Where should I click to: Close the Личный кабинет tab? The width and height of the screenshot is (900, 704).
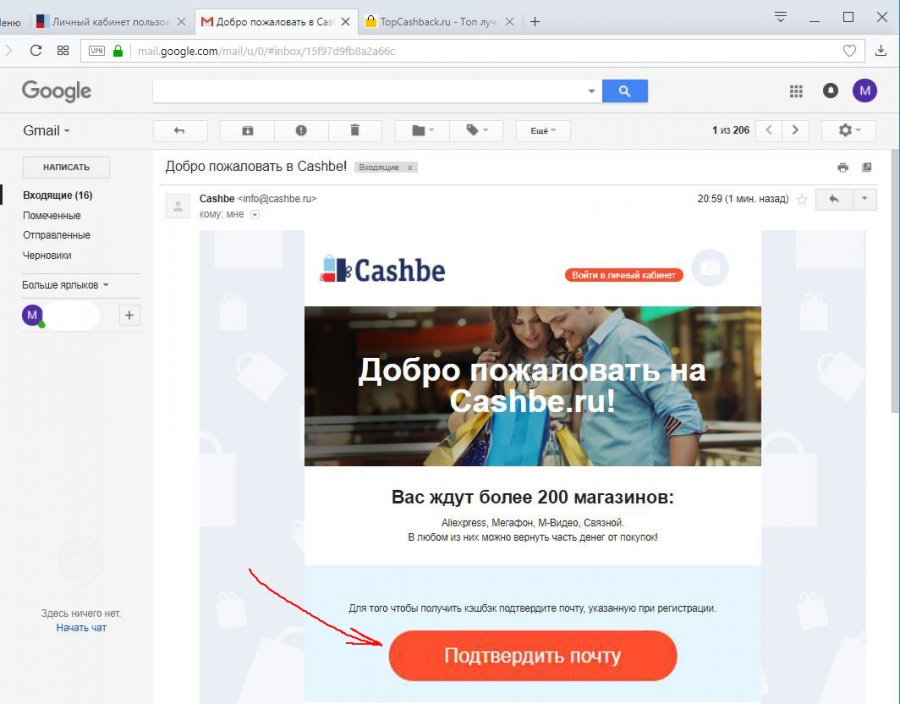point(181,22)
